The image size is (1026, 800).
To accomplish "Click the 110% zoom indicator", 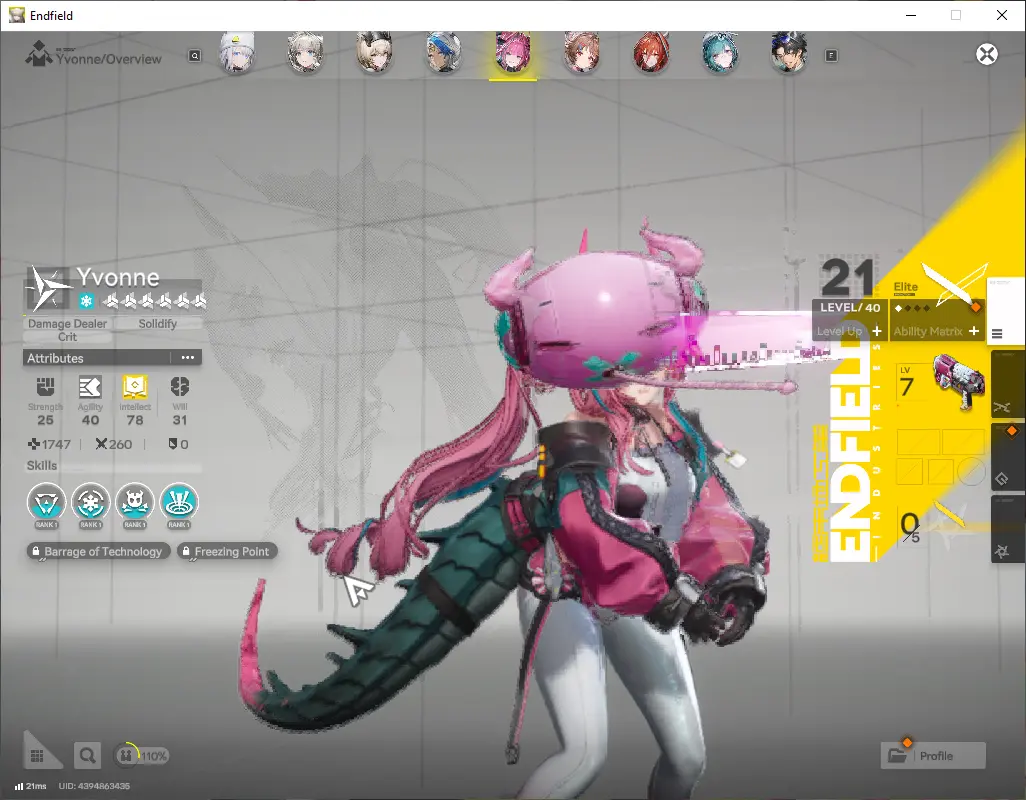I will click(142, 756).
